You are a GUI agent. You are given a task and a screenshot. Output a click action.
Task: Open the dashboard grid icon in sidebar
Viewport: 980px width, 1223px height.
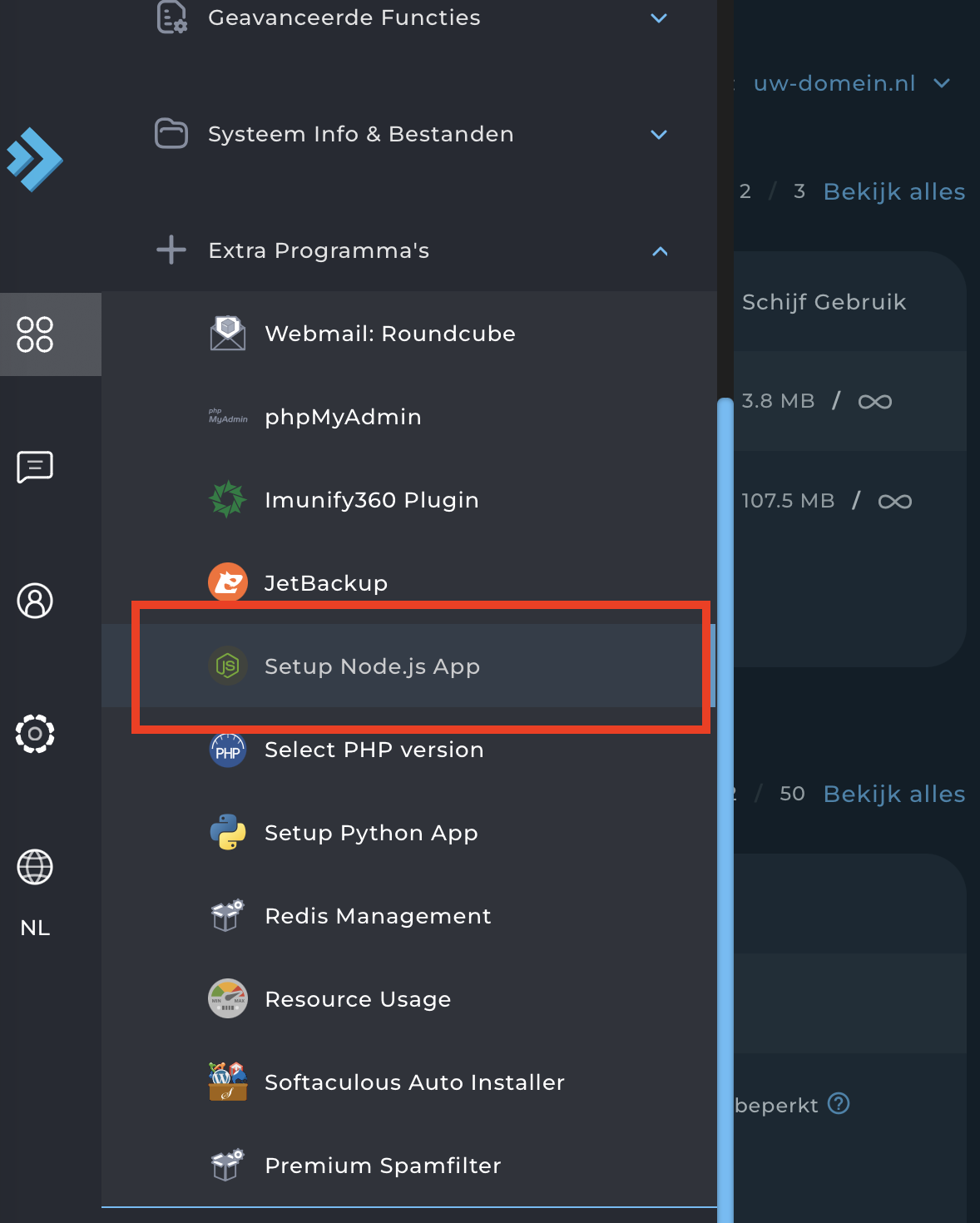[x=35, y=334]
